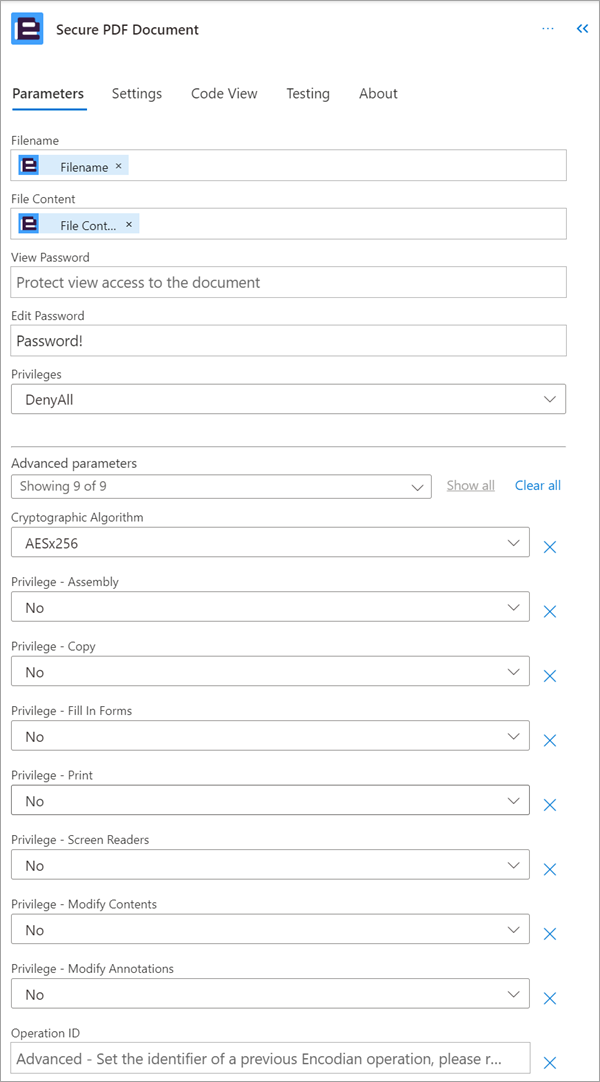Remove the Privilege - Modify Contents parameter
The height and width of the screenshot is (1082, 600).
(x=550, y=934)
